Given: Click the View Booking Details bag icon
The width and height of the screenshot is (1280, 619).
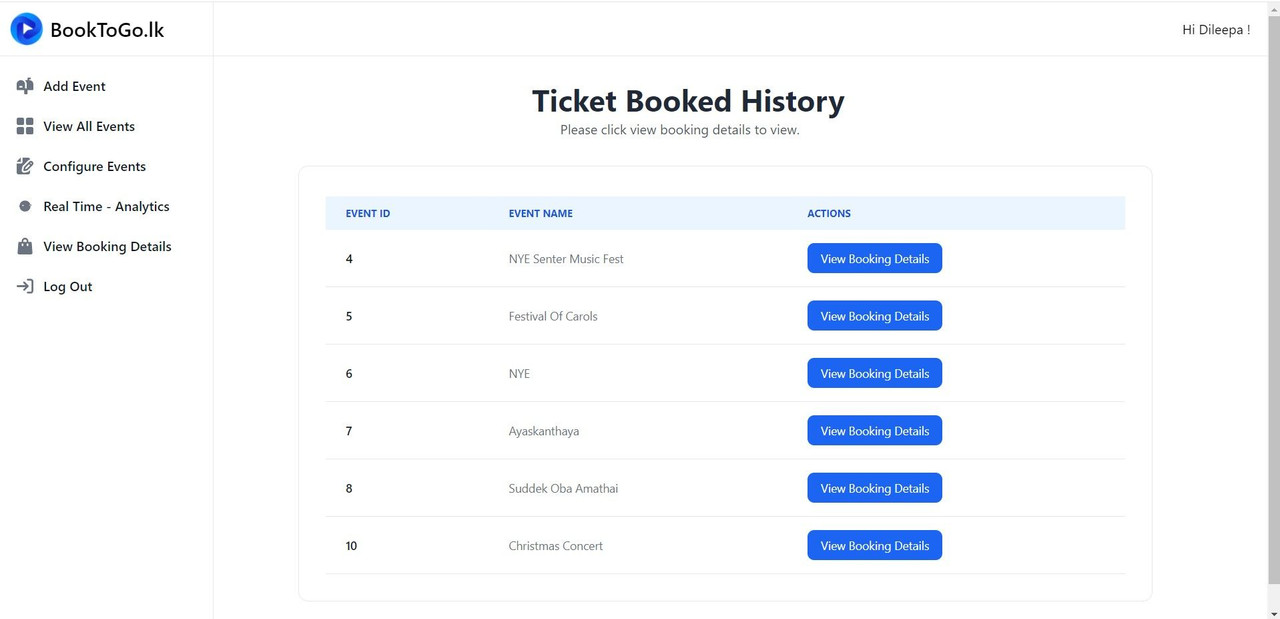Looking at the screenshot, I should (x=25, y=246).
